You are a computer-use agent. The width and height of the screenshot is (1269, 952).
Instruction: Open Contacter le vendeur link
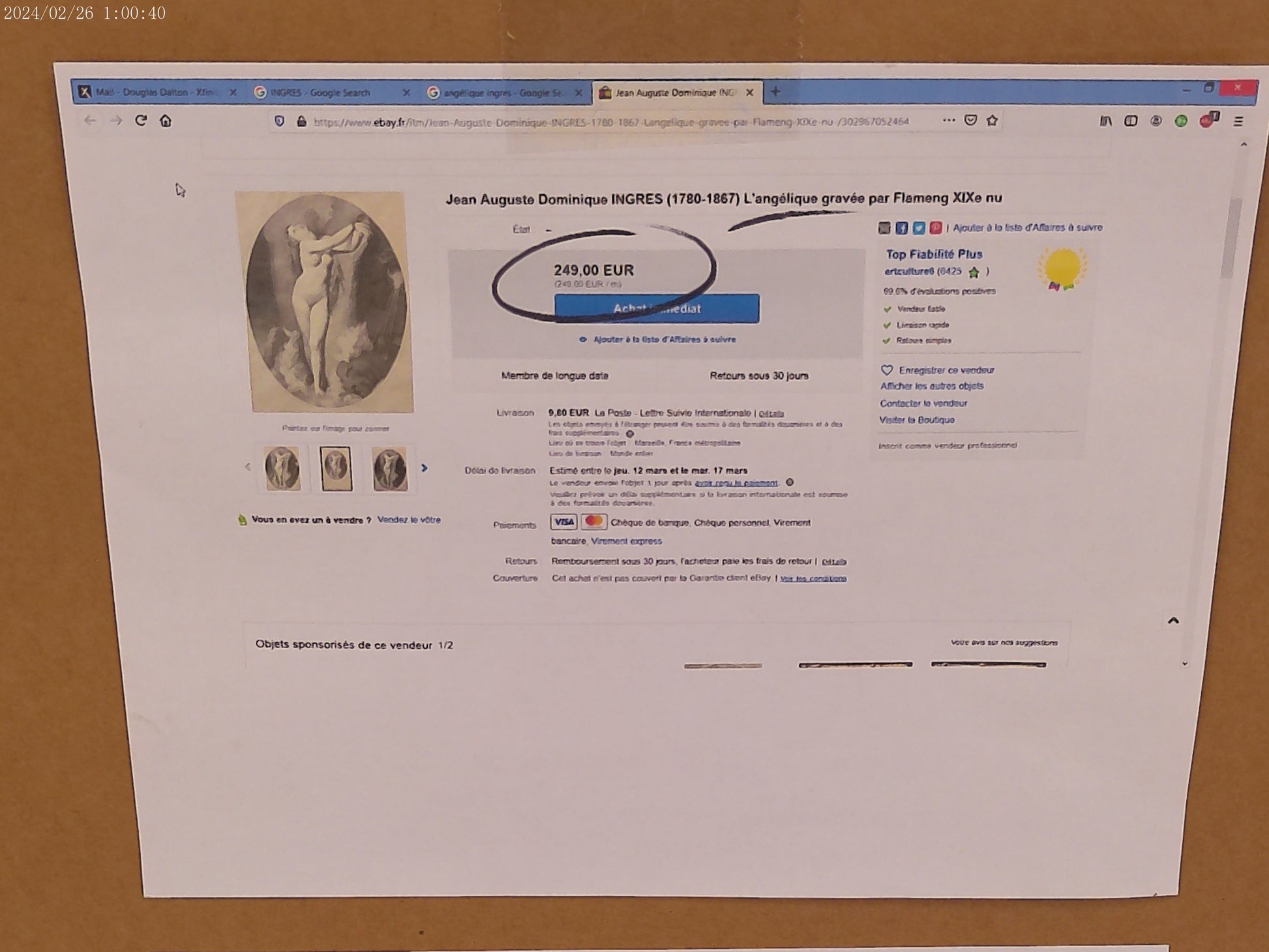pos(923,403)
